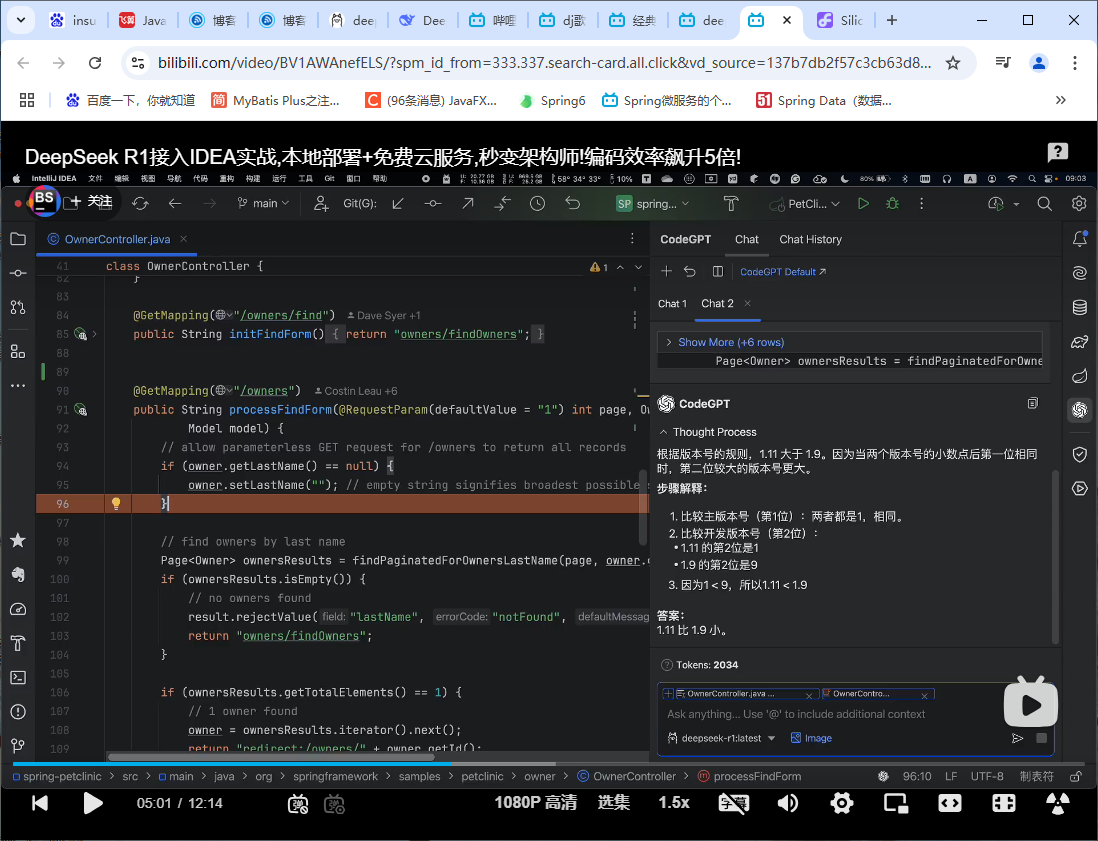Switch to wide screen mode
Image resolution: width=1098 pixels, height=841 pixels.
(x=950, y=802)
